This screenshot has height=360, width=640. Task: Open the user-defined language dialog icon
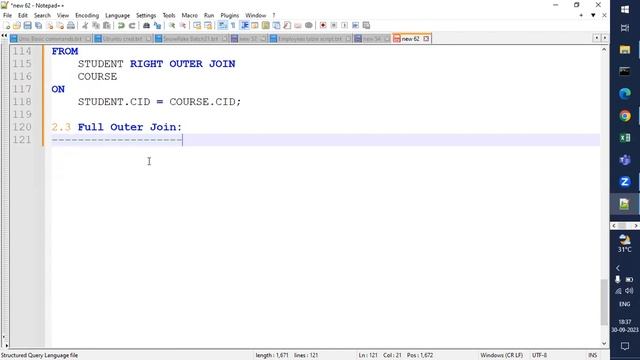255,25
